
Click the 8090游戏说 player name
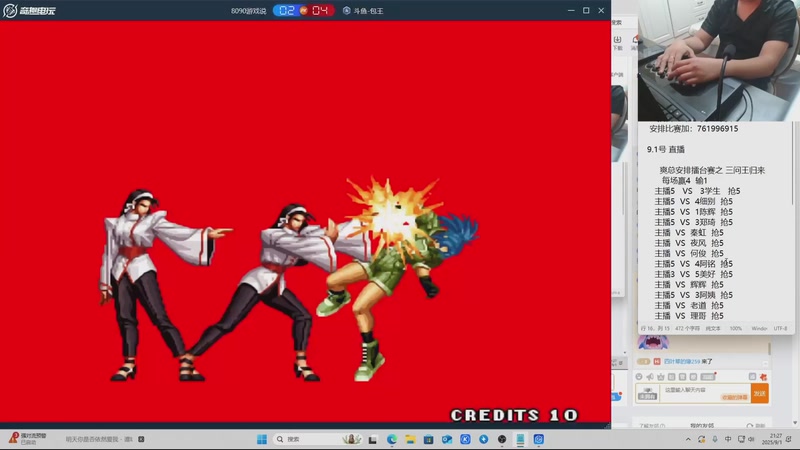(x=248, y=11)
